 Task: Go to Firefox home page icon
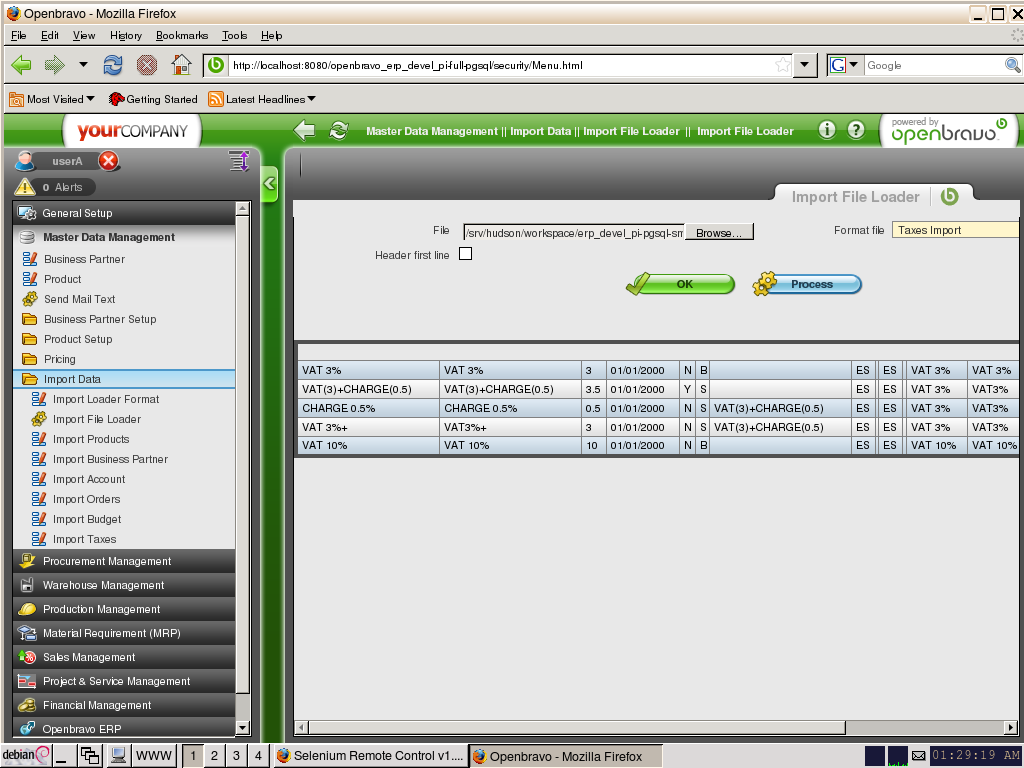pyautogui.click(x=182, y=65)
